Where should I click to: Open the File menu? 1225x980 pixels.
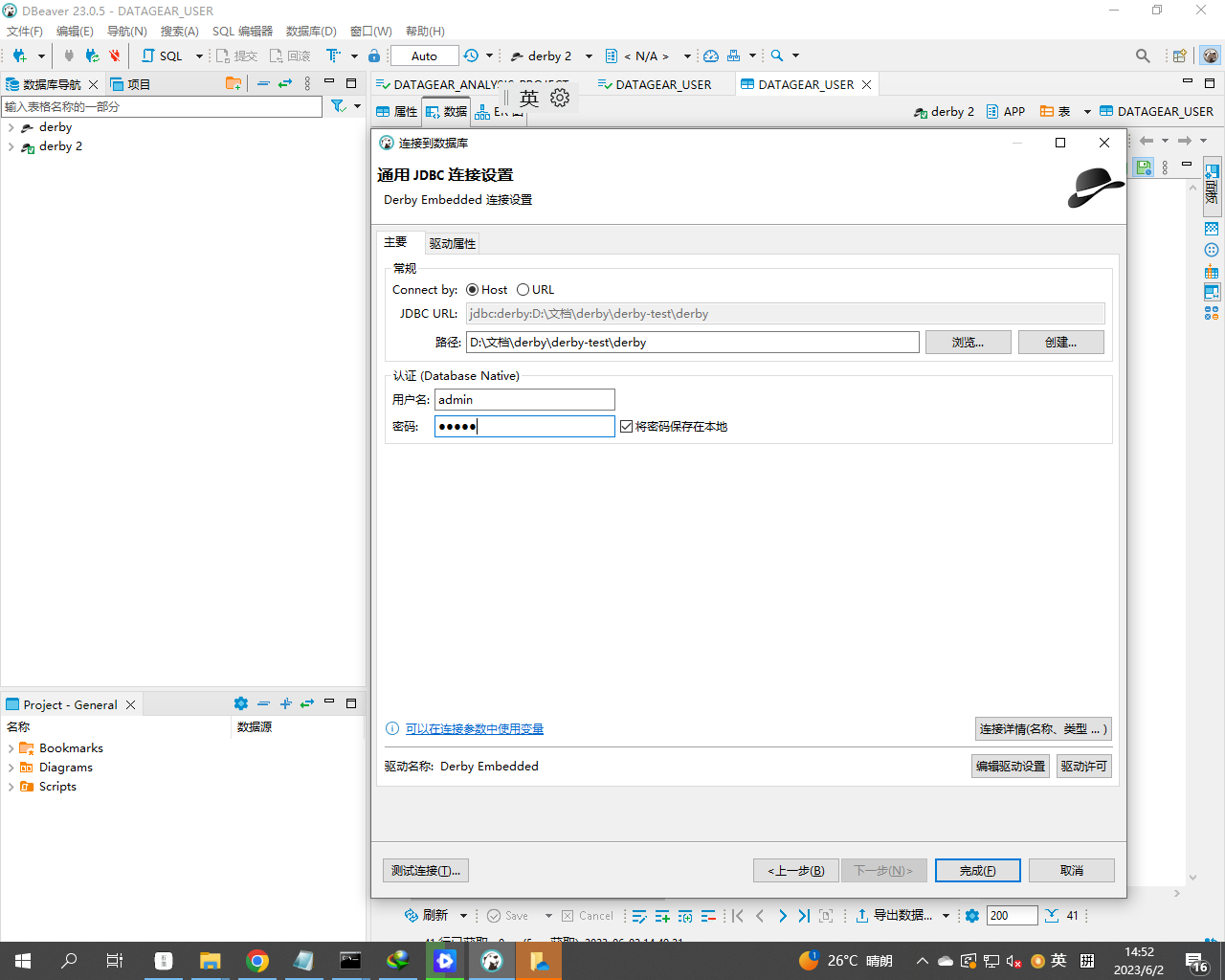(x=25, y=31)
